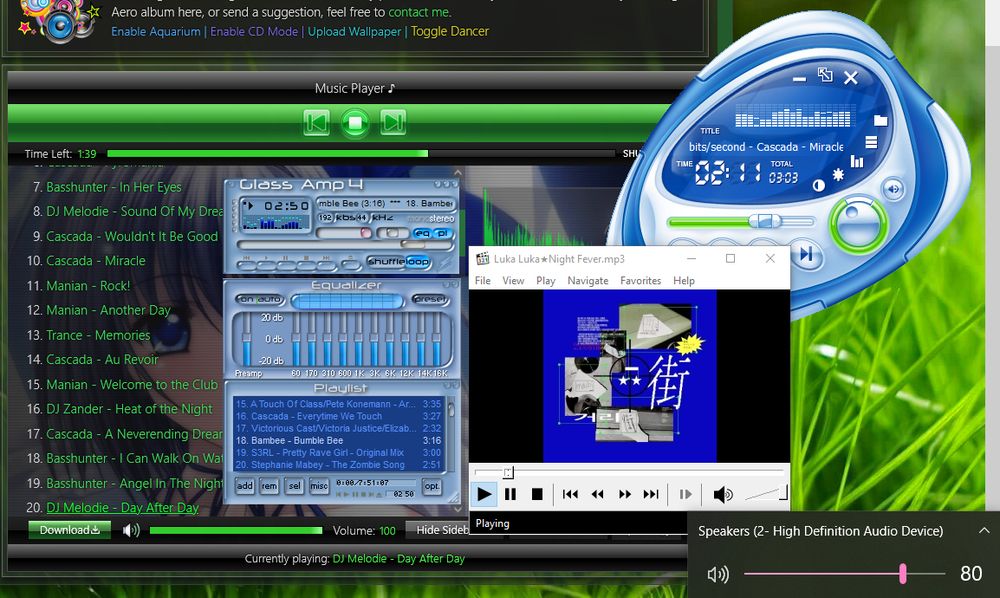The image size is (1000, 598).
Task: Click the switch-mode icon atop the blue player
Action: click(825, 75)
